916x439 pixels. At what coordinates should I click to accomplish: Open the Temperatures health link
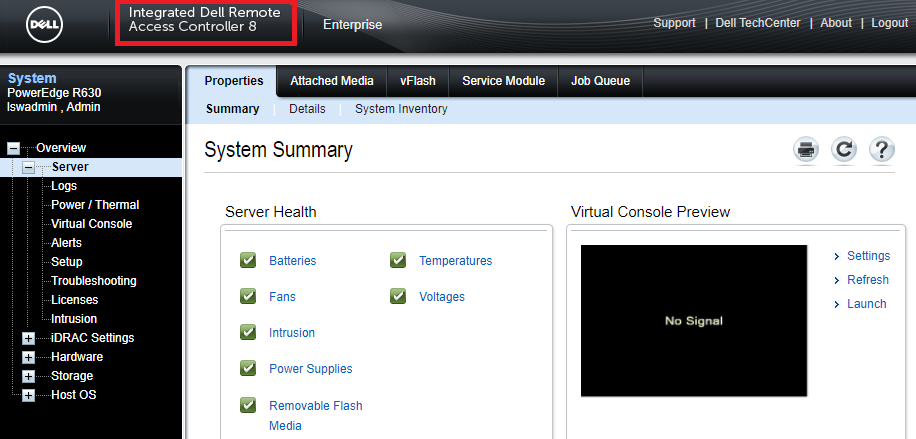456,261
